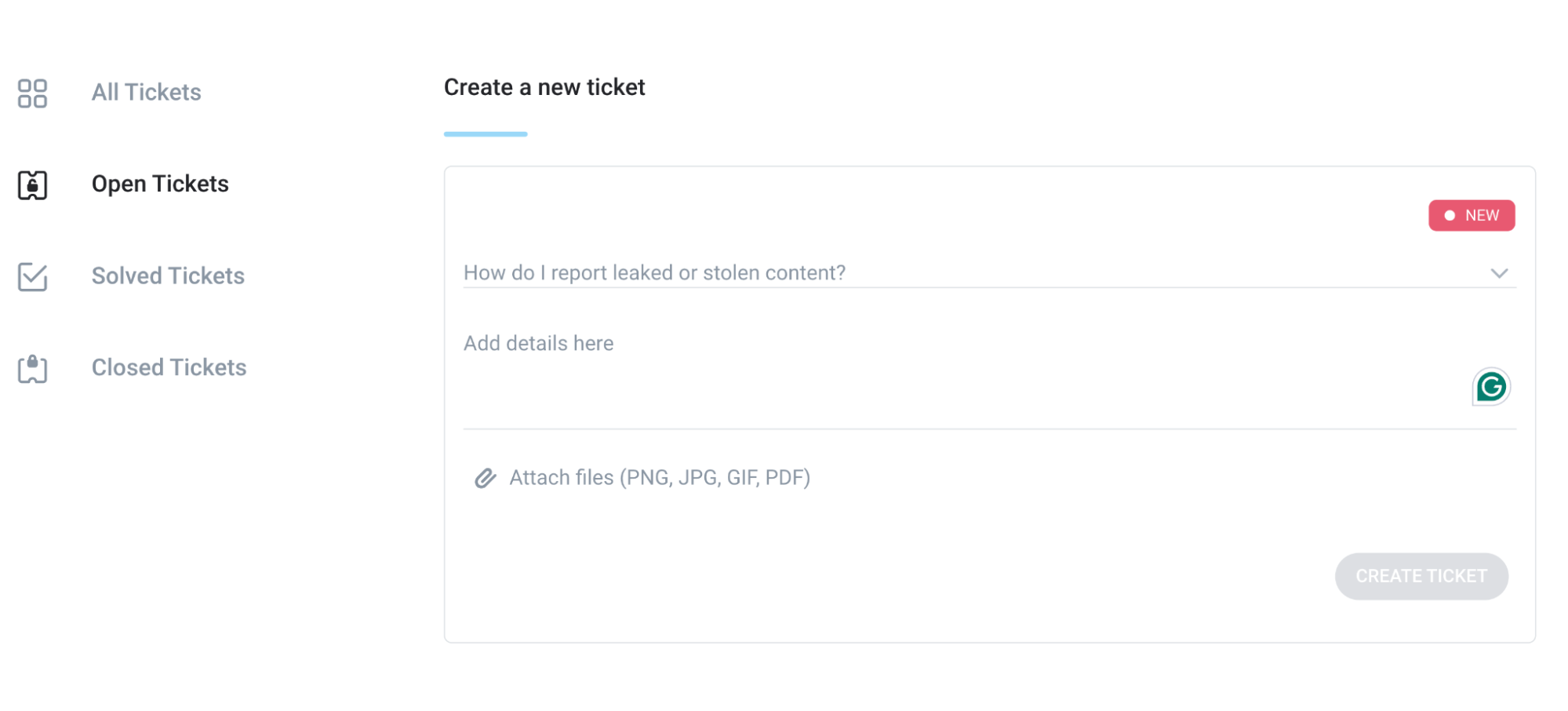Expand the ticket topic dropdown chevron
The height and width of the screenshot is (711, 1568).
[1499, 273]
